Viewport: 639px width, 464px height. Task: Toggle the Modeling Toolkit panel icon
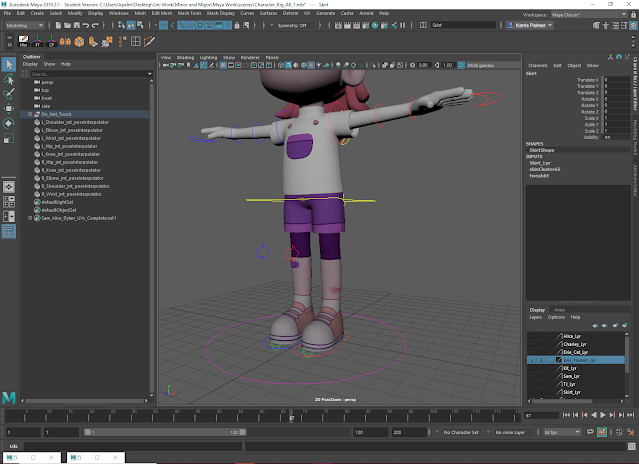click(596, 25)
